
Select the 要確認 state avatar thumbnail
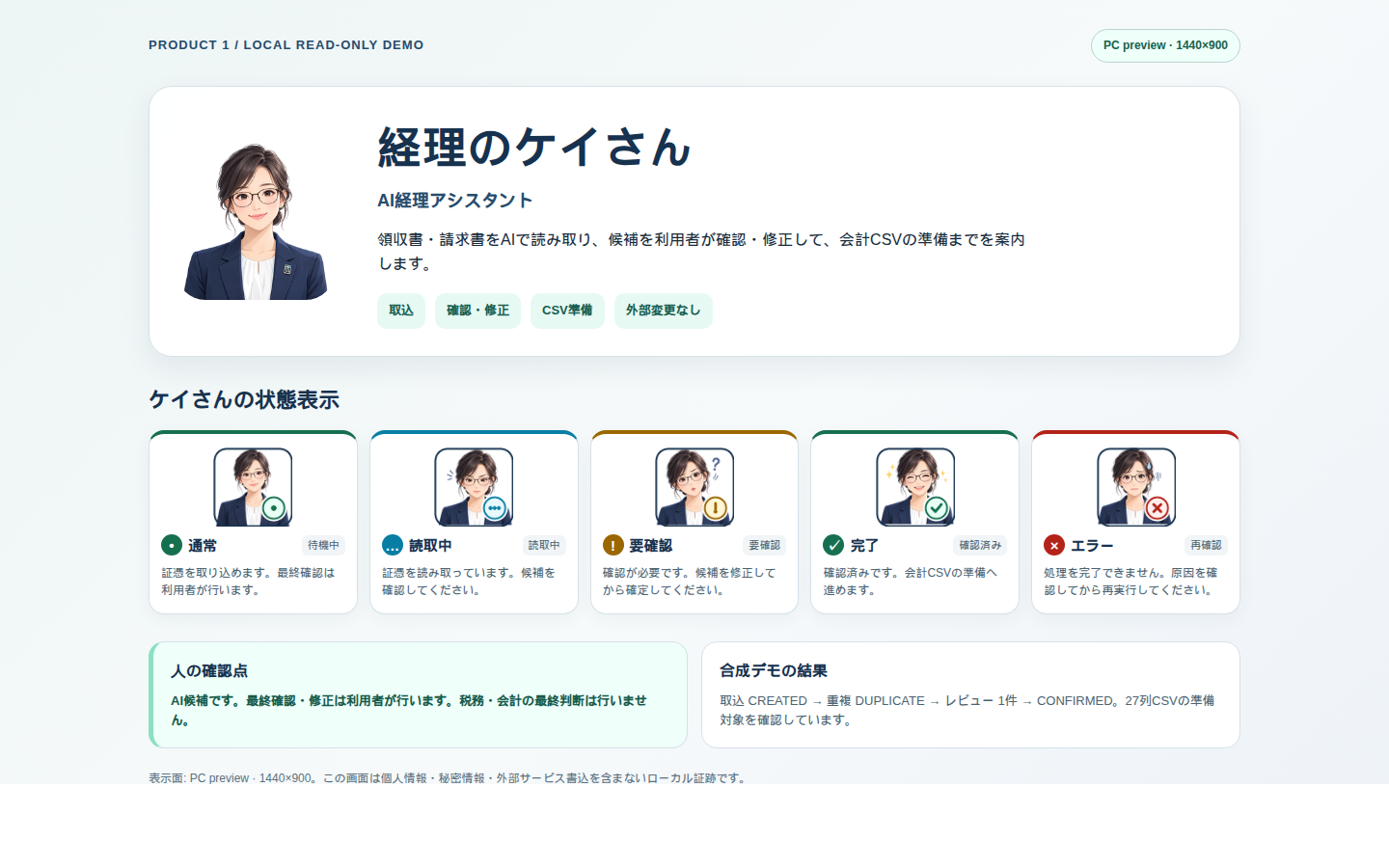694,487
